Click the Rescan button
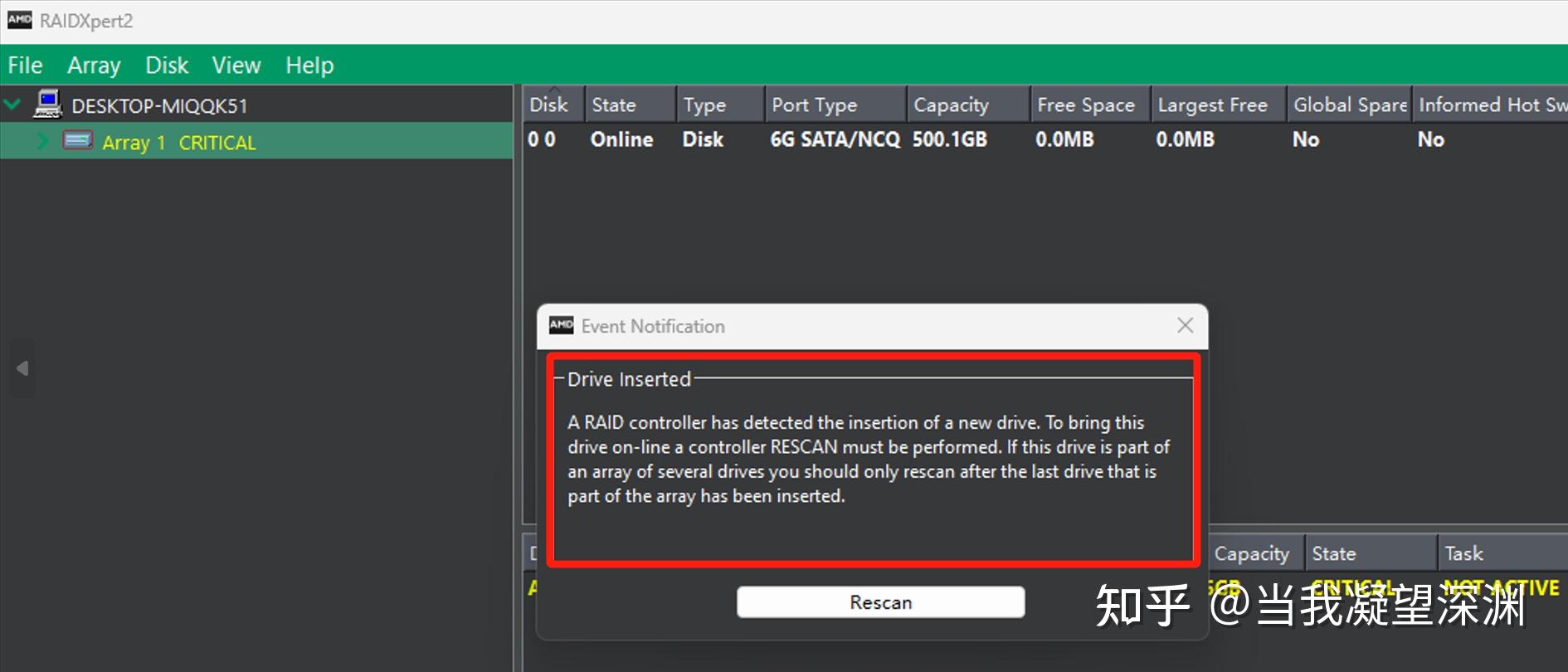This screenshot has height=672, width=1568. [880, 602]
